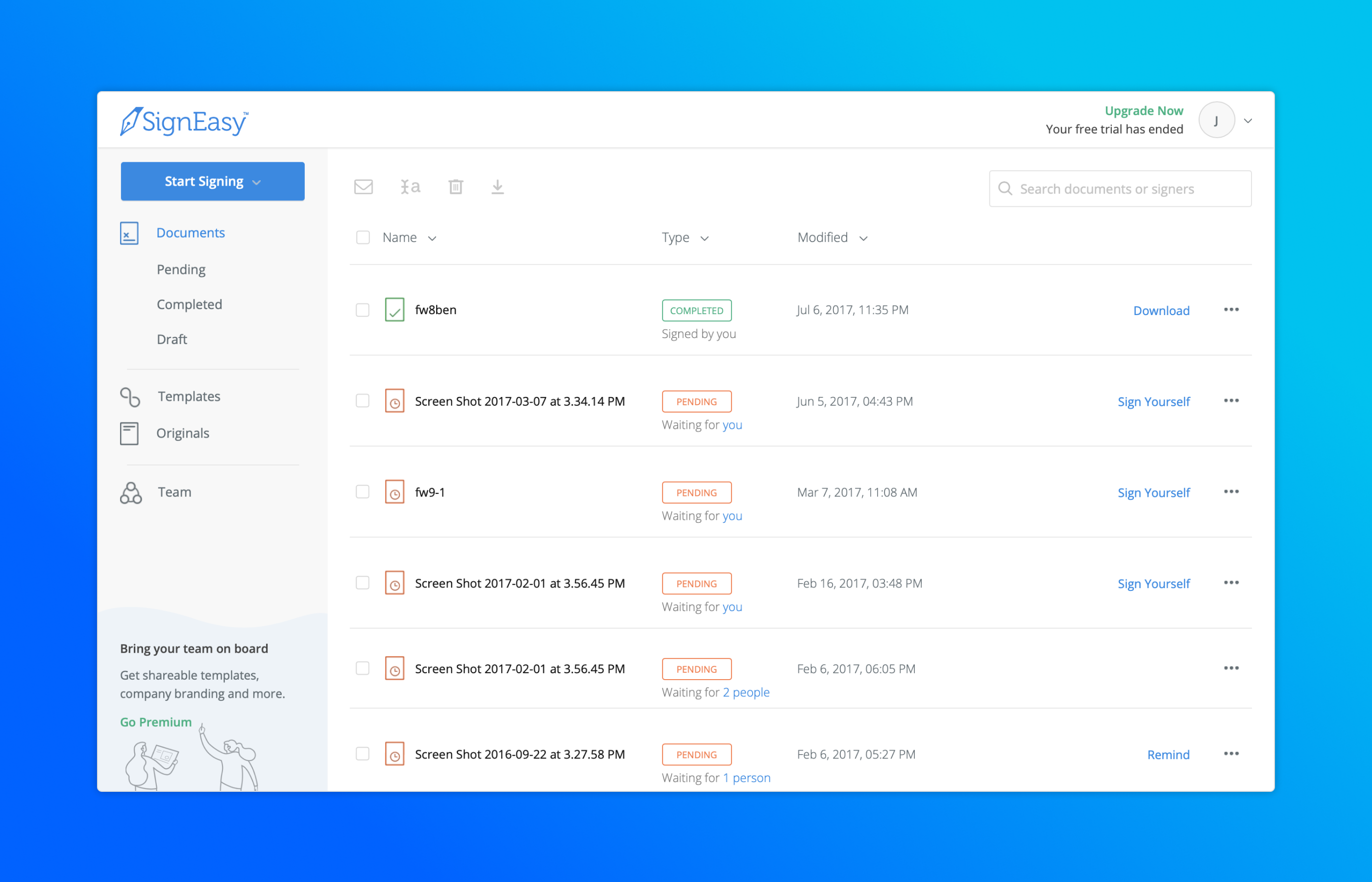Click the SignEasy logo
Viewport: 1372px width, 882px height.
(x=184, y=121)
